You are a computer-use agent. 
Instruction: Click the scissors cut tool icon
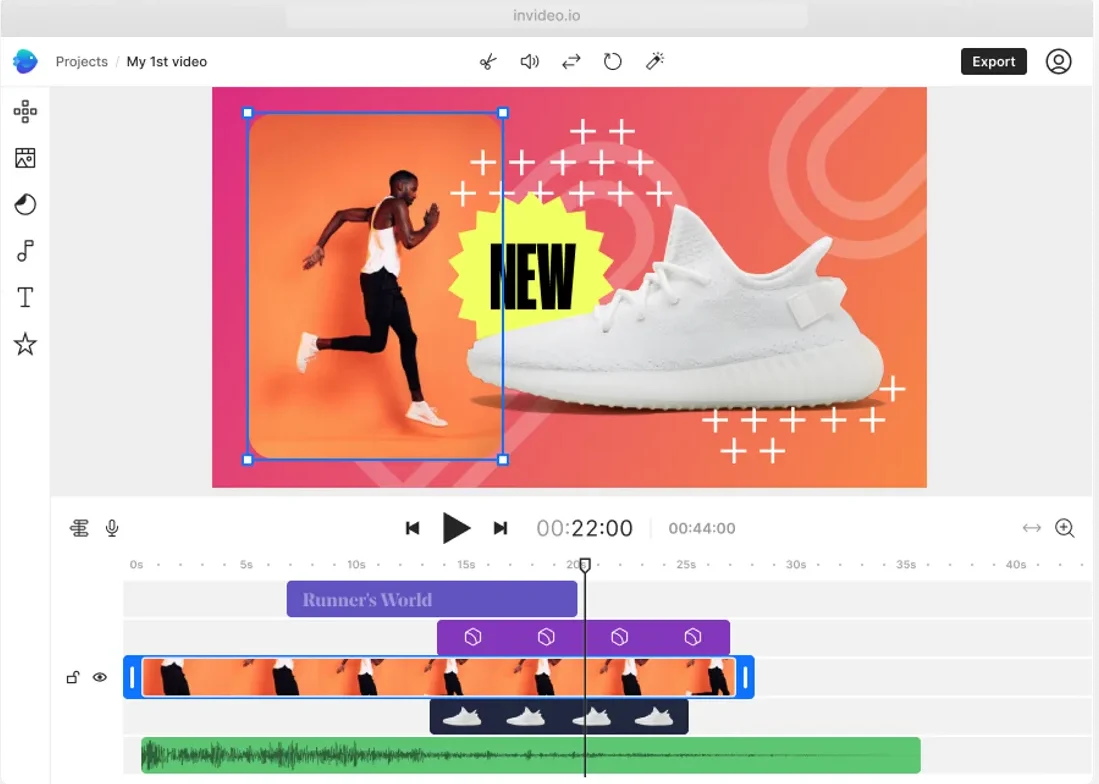(x=487, y=62)
